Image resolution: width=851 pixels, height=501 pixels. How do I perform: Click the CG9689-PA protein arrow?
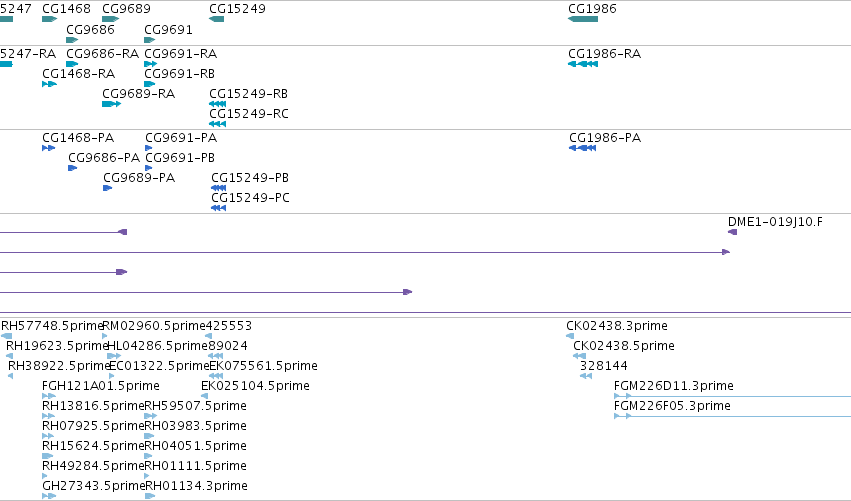[x=107, y=188]
